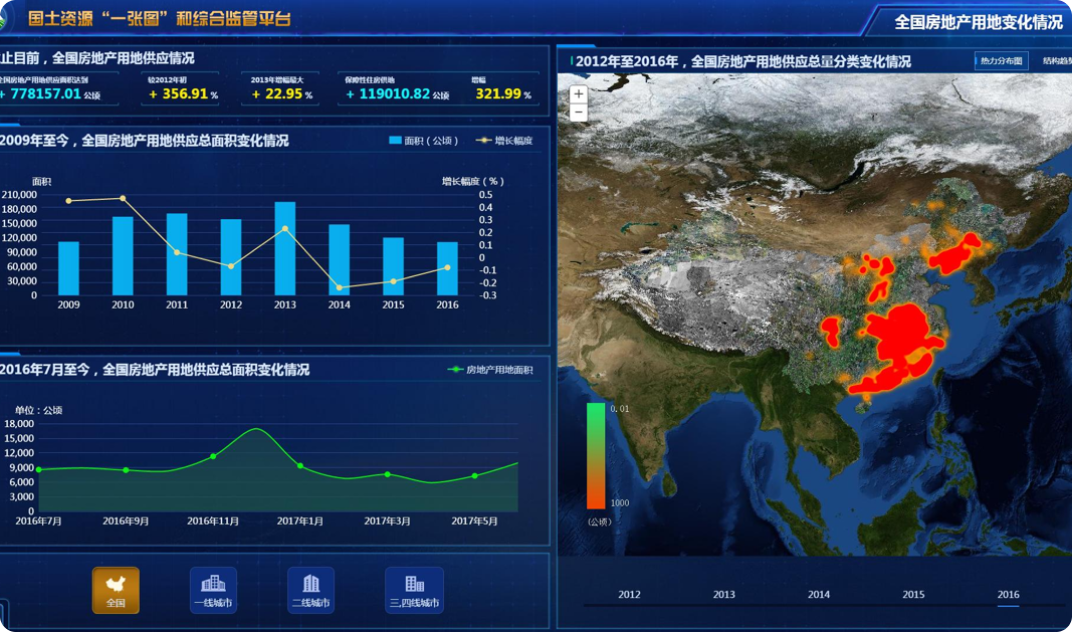Click the 全国房地产用地变化情况 header title
This screenshot has height=632, width=1072.
coord(977,22)
